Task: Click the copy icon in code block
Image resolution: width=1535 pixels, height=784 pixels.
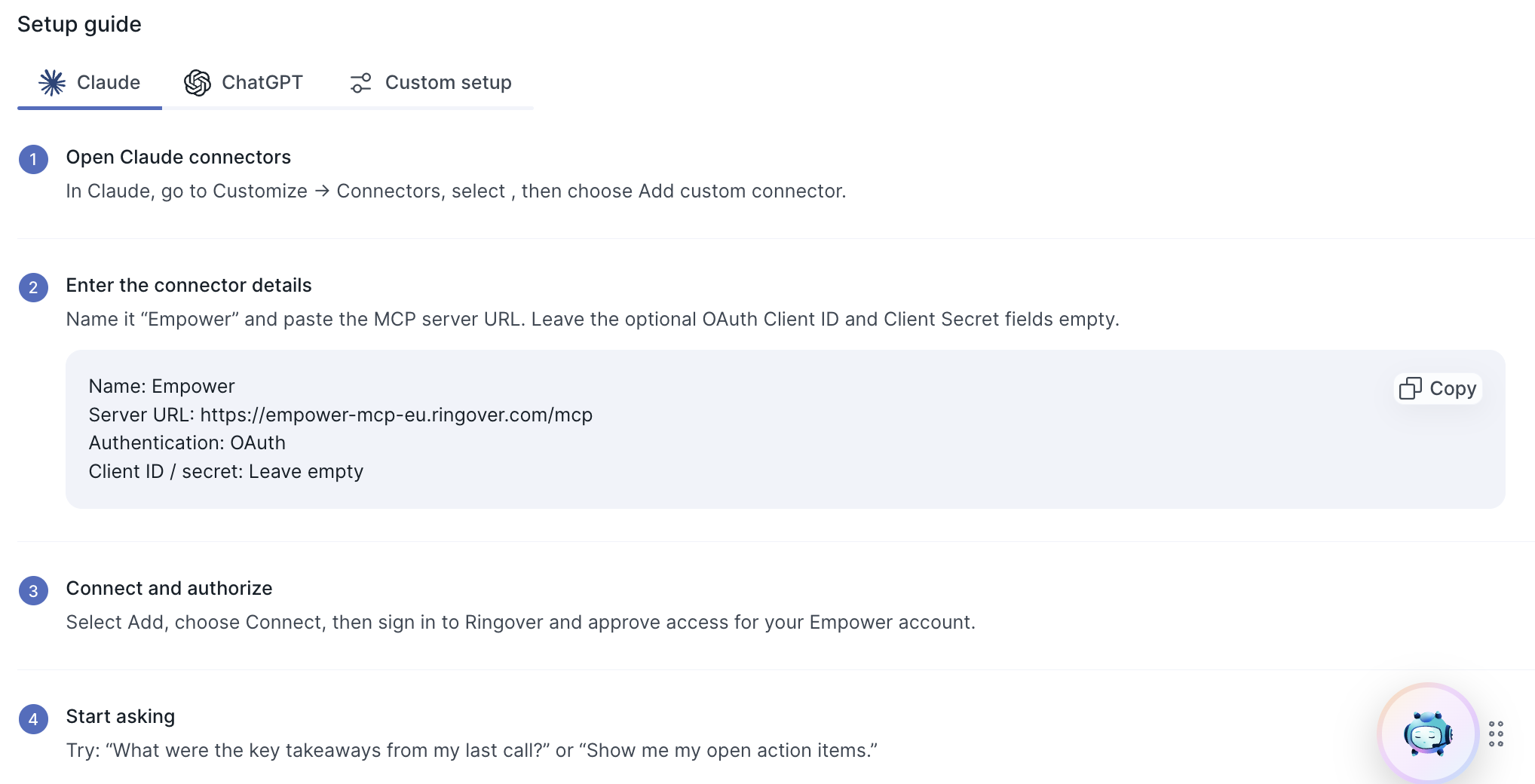Action: pos(1410,388)
